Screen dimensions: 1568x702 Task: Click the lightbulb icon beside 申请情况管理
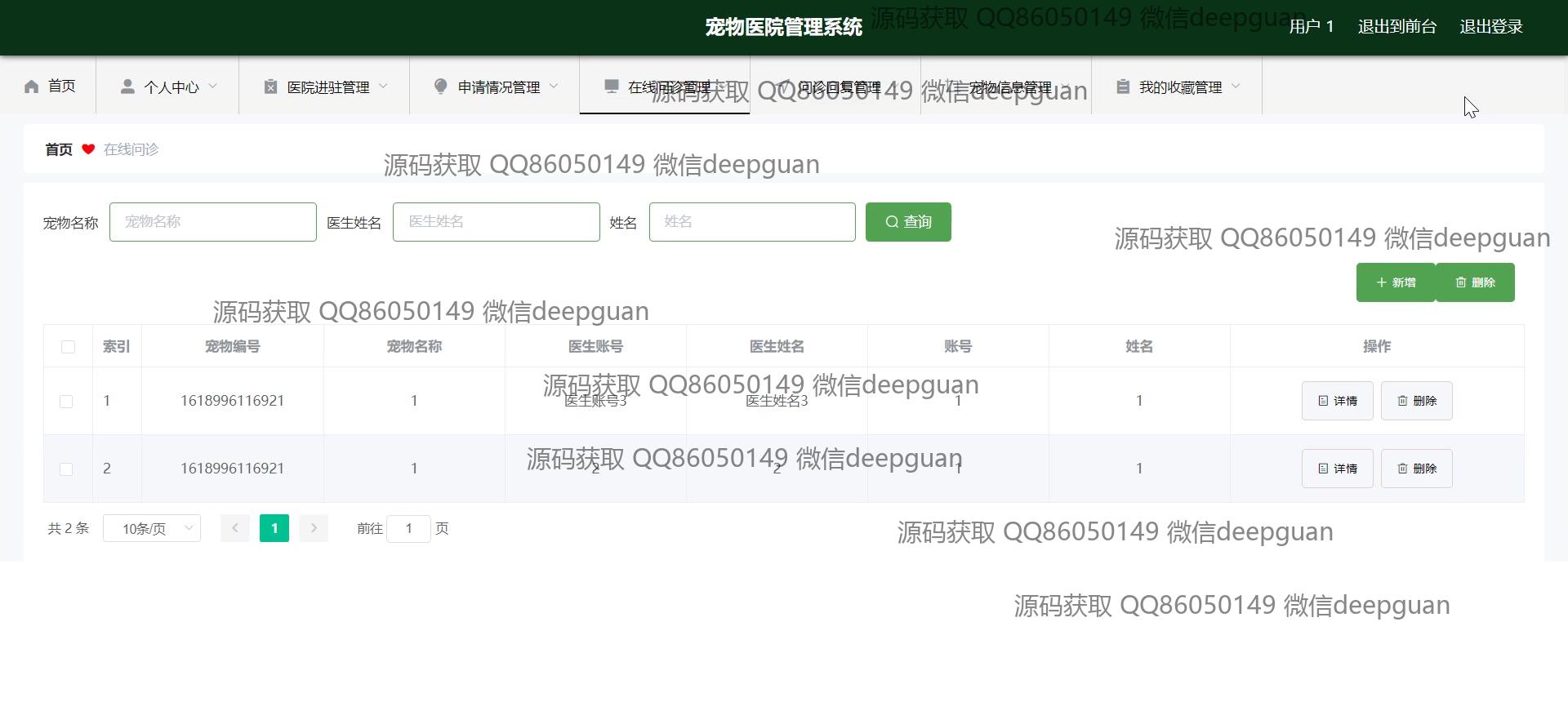[x=441, y=87]
